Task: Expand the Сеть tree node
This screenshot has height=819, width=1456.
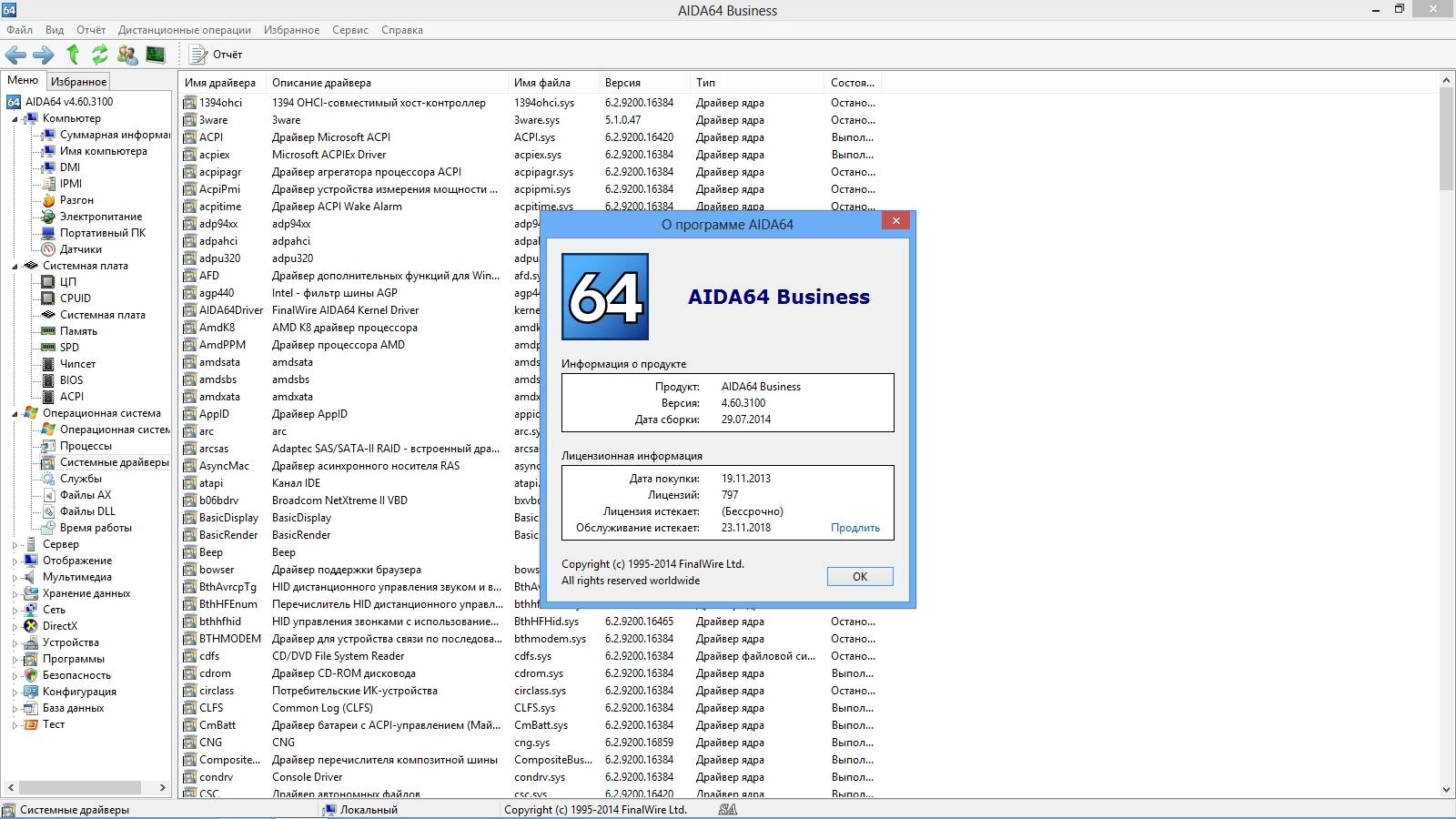Action: point(15,611)
